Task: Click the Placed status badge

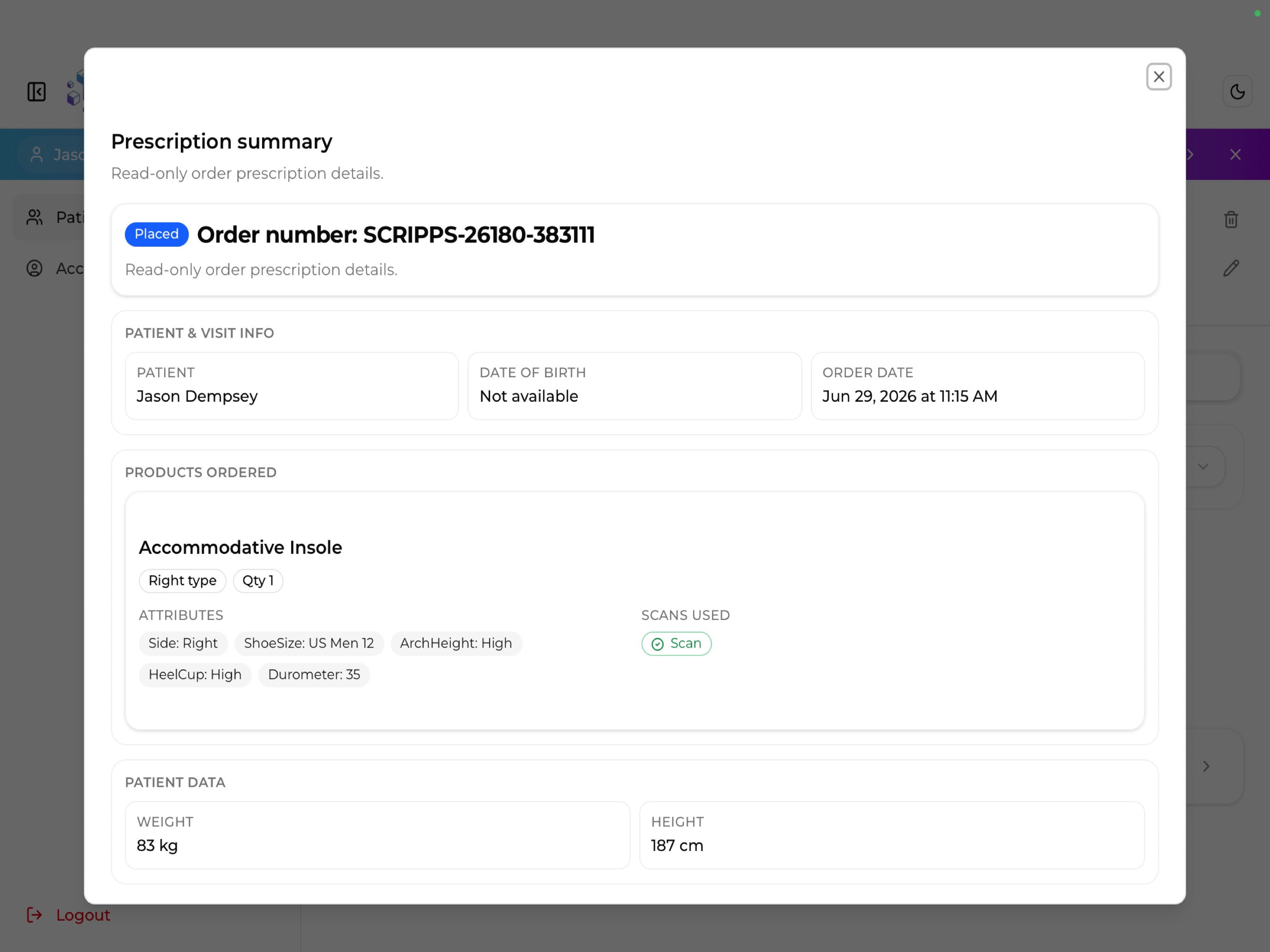Action: 157,234
